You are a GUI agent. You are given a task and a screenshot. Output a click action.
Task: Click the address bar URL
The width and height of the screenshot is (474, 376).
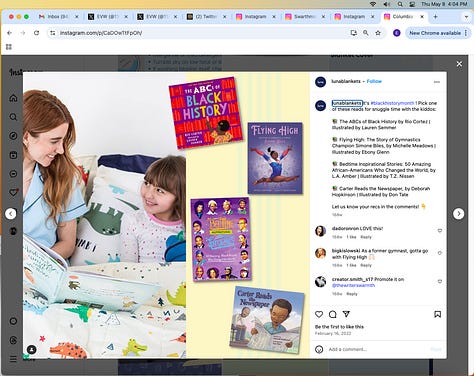(x=101, y=33)
